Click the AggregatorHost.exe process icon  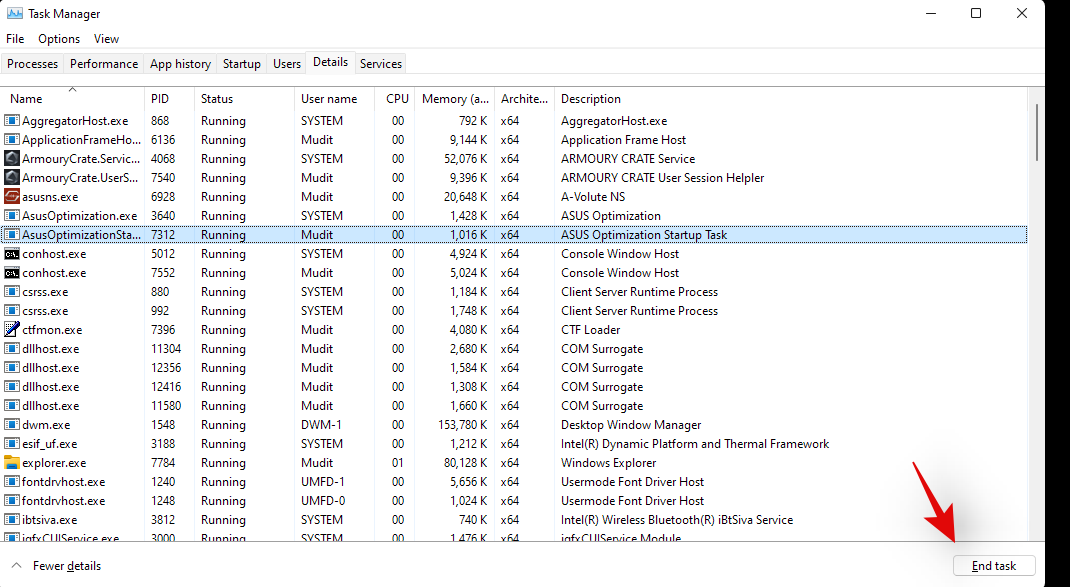point(12,121)
